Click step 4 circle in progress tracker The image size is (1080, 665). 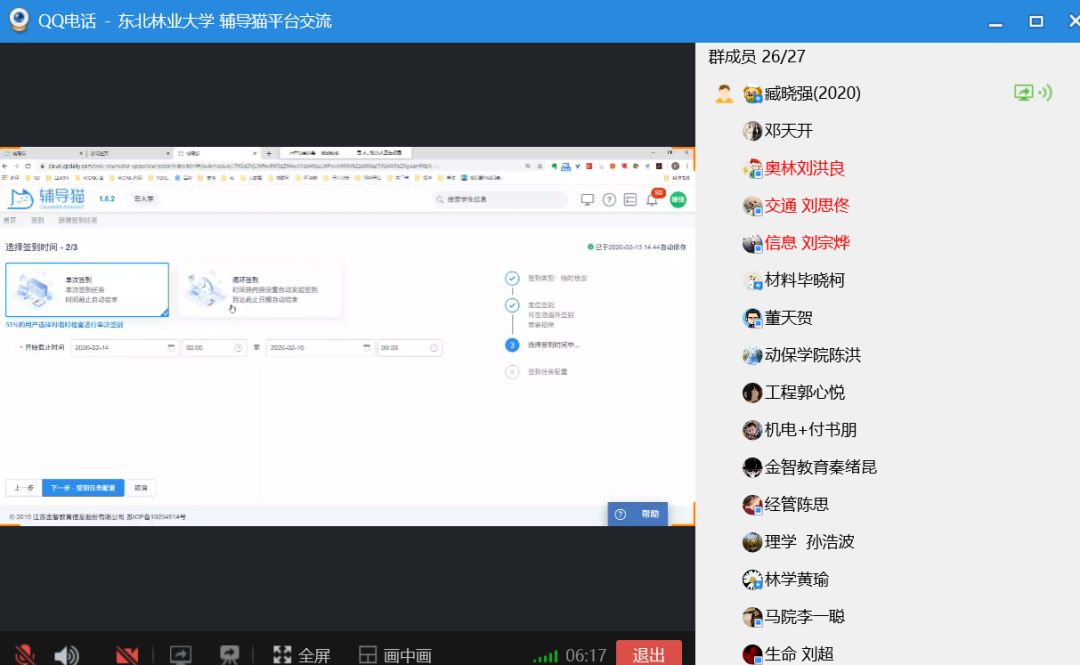pos(512,372)
